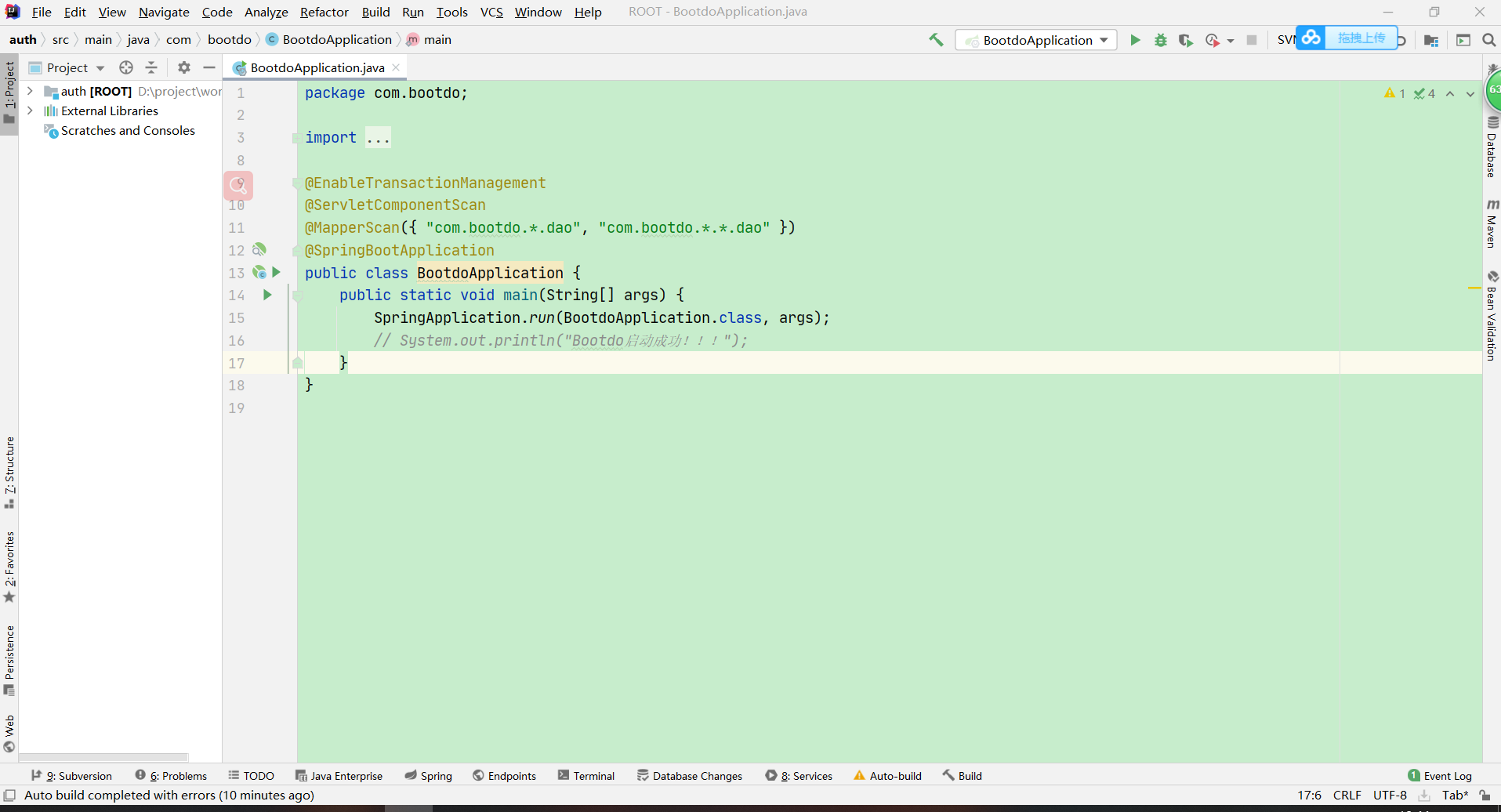
Task: Jump to previous highlighted error arrow
Action: (x=1450, y=93)
